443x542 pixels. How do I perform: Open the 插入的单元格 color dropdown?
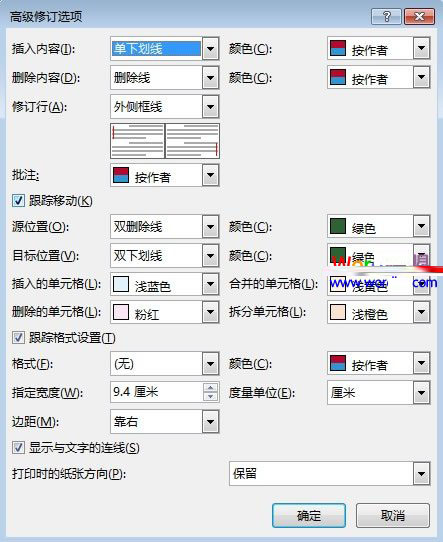(x=210, y=284)
